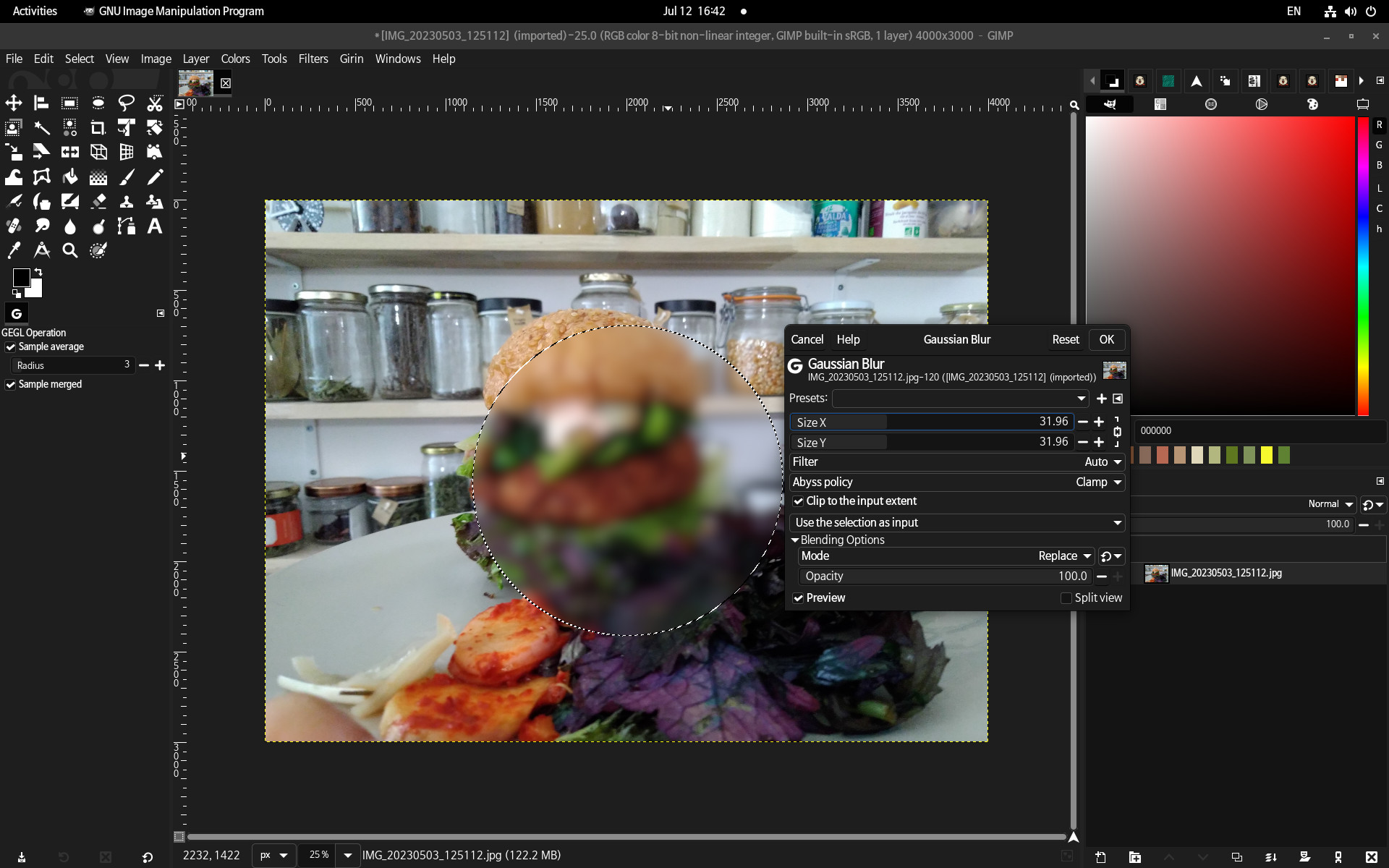Select the Fuzzy Select magic wand tool
1389x868 pixels.
coord(42,128)
